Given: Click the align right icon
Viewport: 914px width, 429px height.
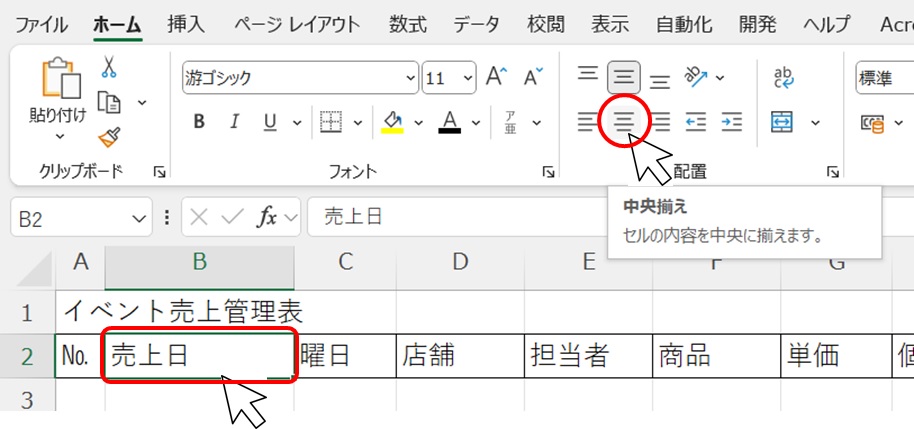Looking at the screenshot, I should point(660,122).
